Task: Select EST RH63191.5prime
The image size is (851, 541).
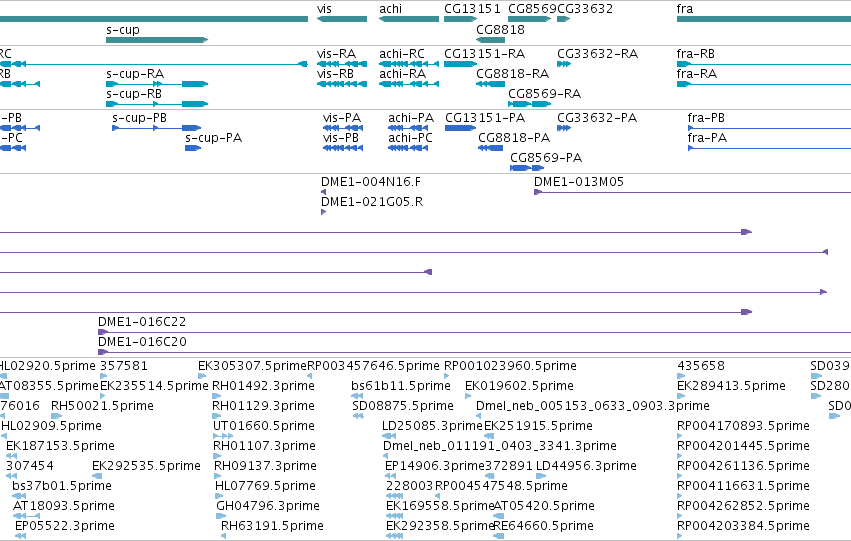Action: [x=224, y=537]
